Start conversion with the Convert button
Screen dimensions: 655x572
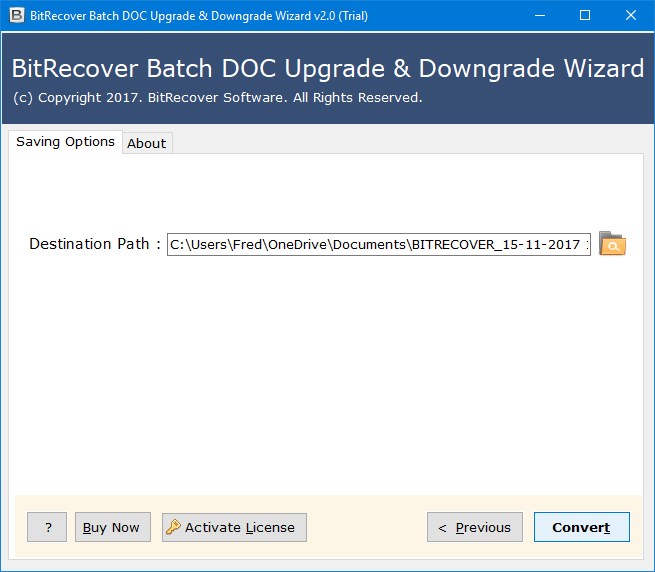(x=581, y=527)
